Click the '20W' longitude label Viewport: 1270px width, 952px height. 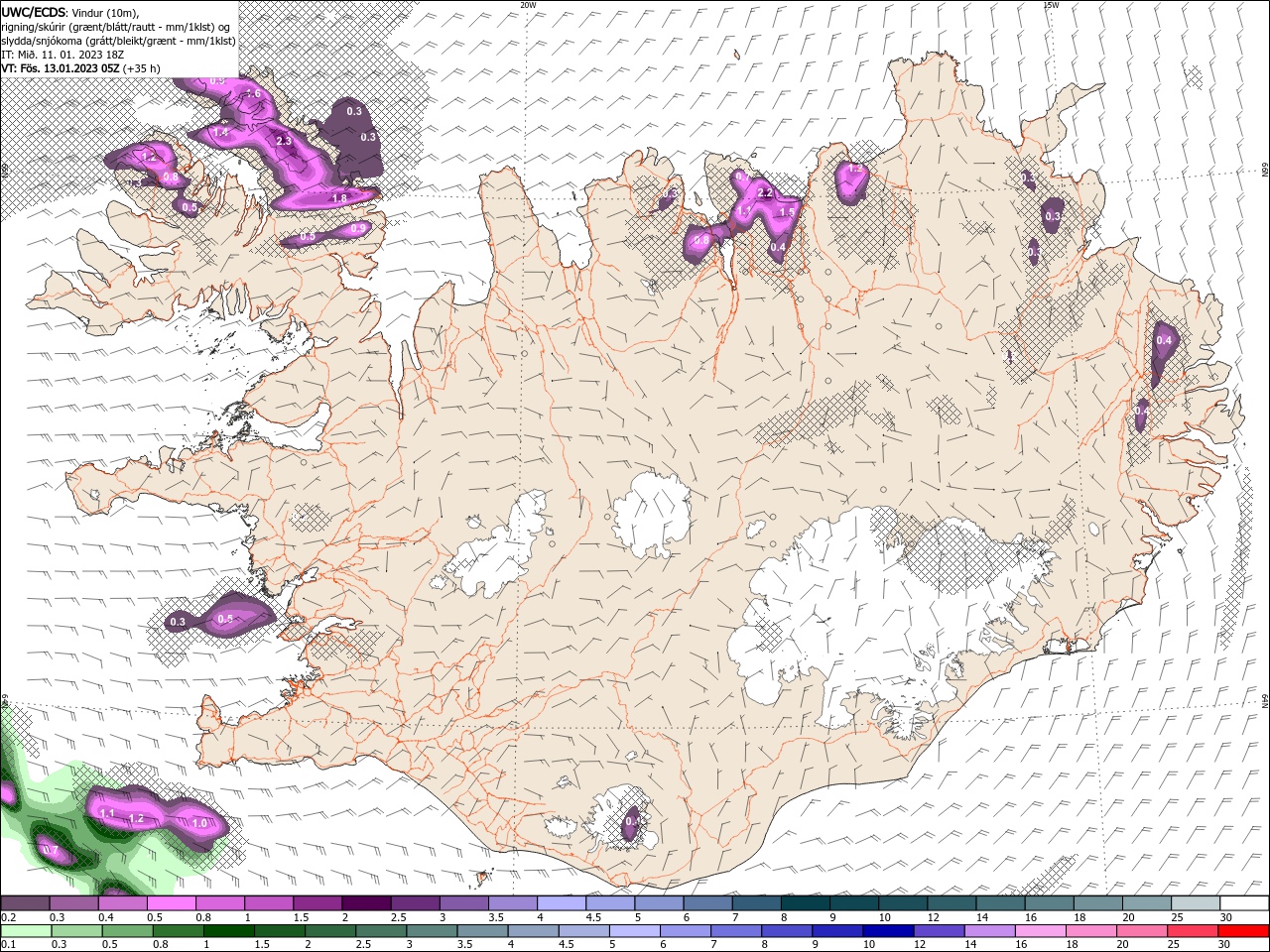[528, 5]
